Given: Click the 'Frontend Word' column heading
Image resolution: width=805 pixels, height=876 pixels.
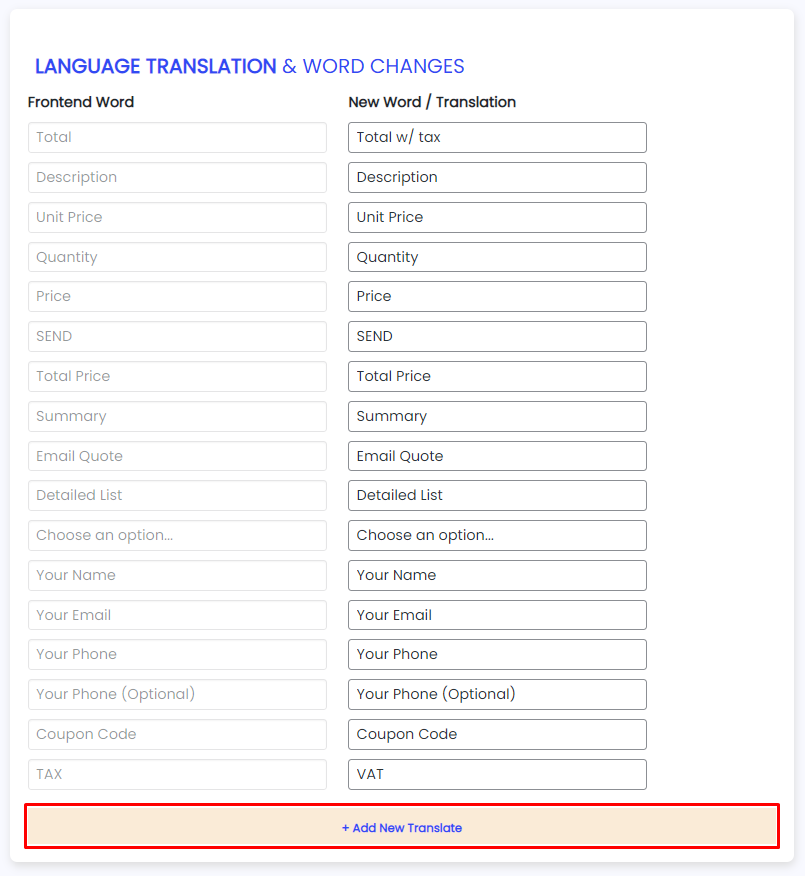Looking at the screenshot, I should pyautogui.click(x=81, y=102).
